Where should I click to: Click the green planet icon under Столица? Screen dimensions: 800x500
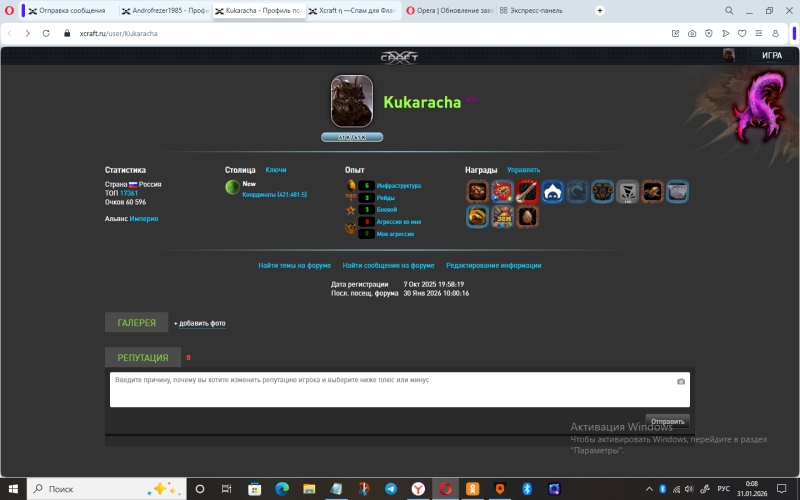[232, 186]
